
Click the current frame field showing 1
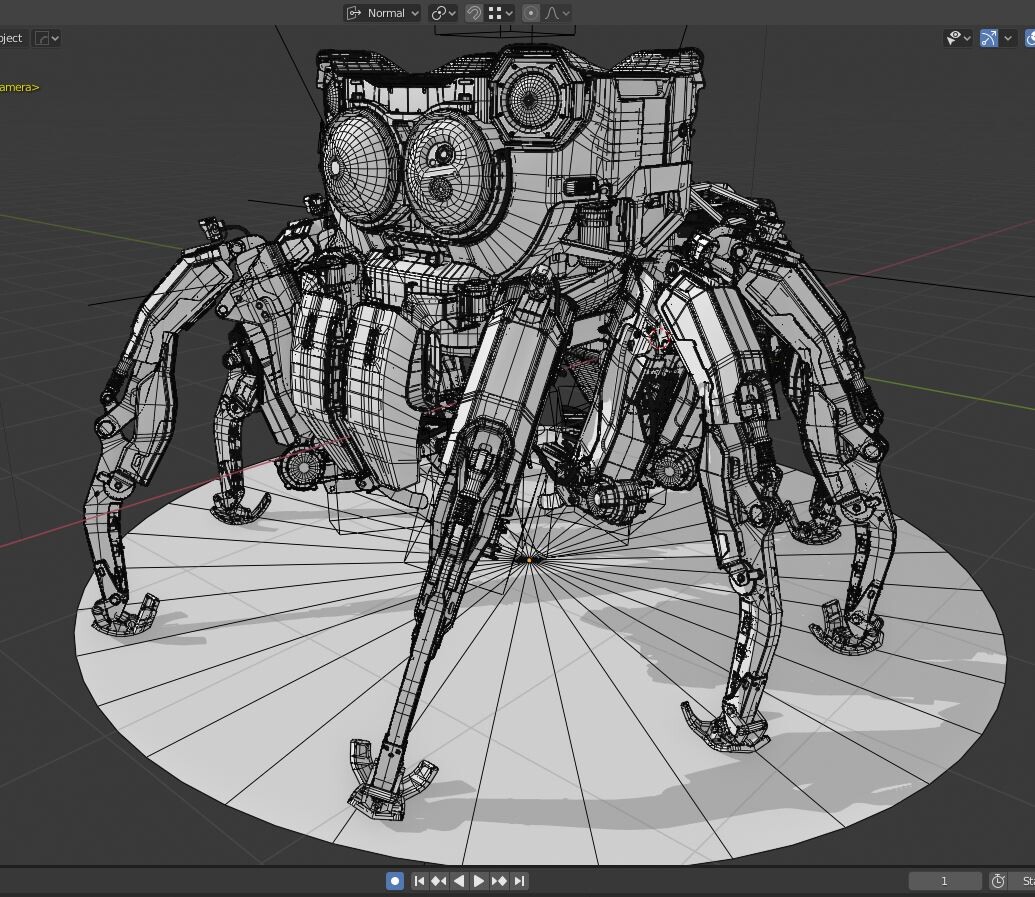coord(945,880)
